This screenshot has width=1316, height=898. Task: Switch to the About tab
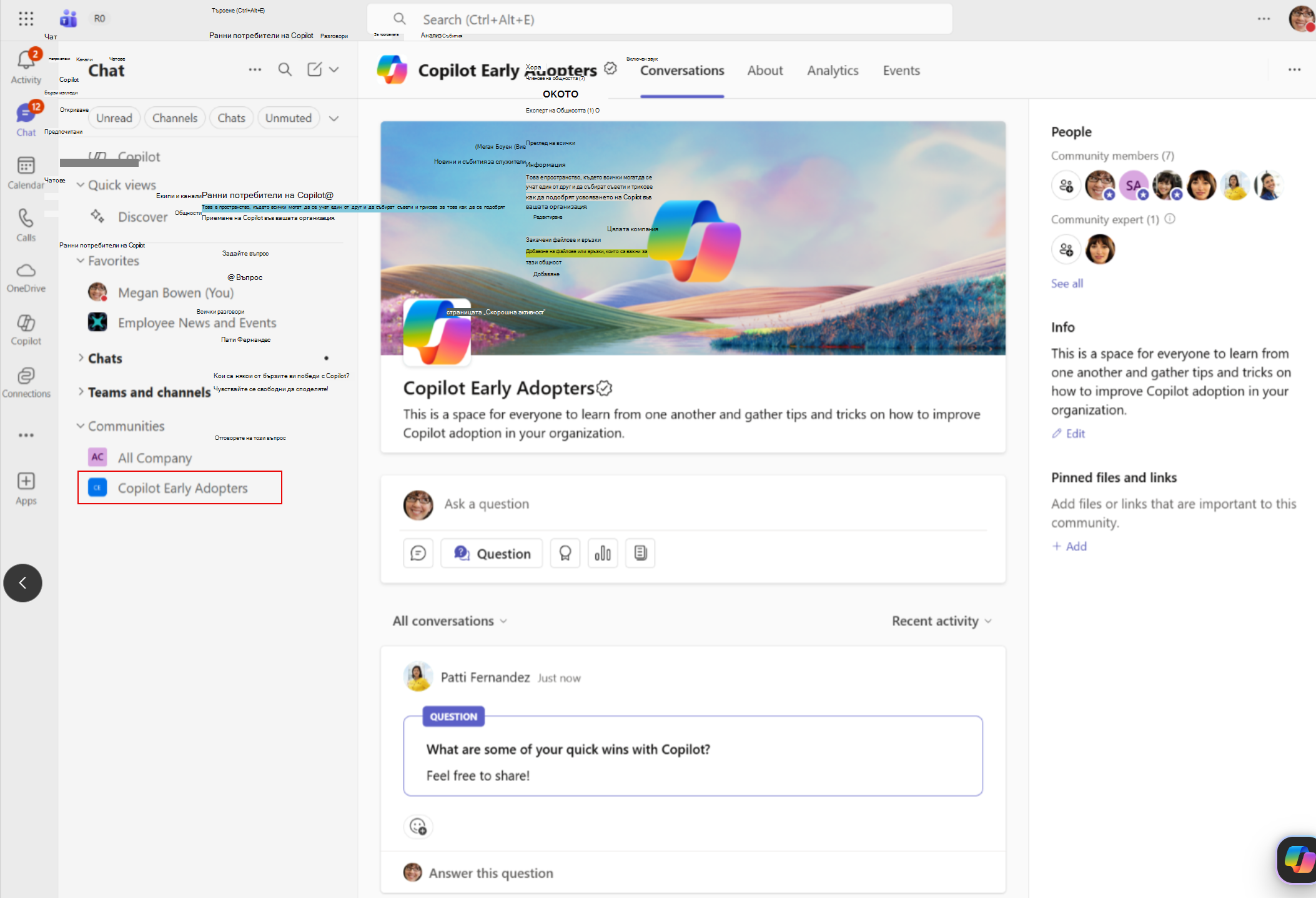(764, 71)
